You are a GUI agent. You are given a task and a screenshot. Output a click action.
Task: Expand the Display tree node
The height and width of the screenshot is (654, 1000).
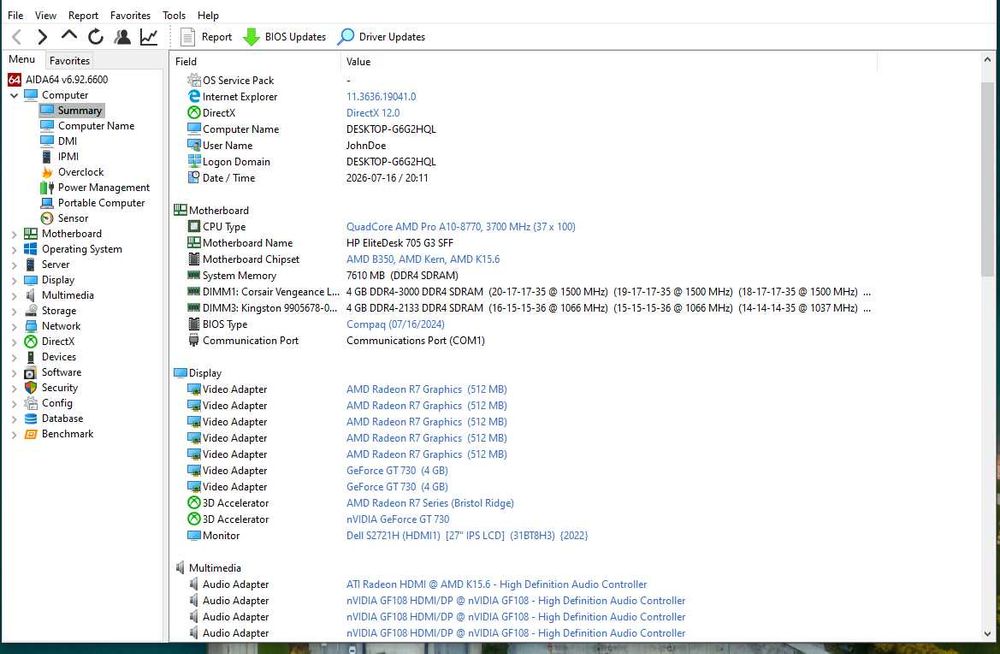[14, 280]
